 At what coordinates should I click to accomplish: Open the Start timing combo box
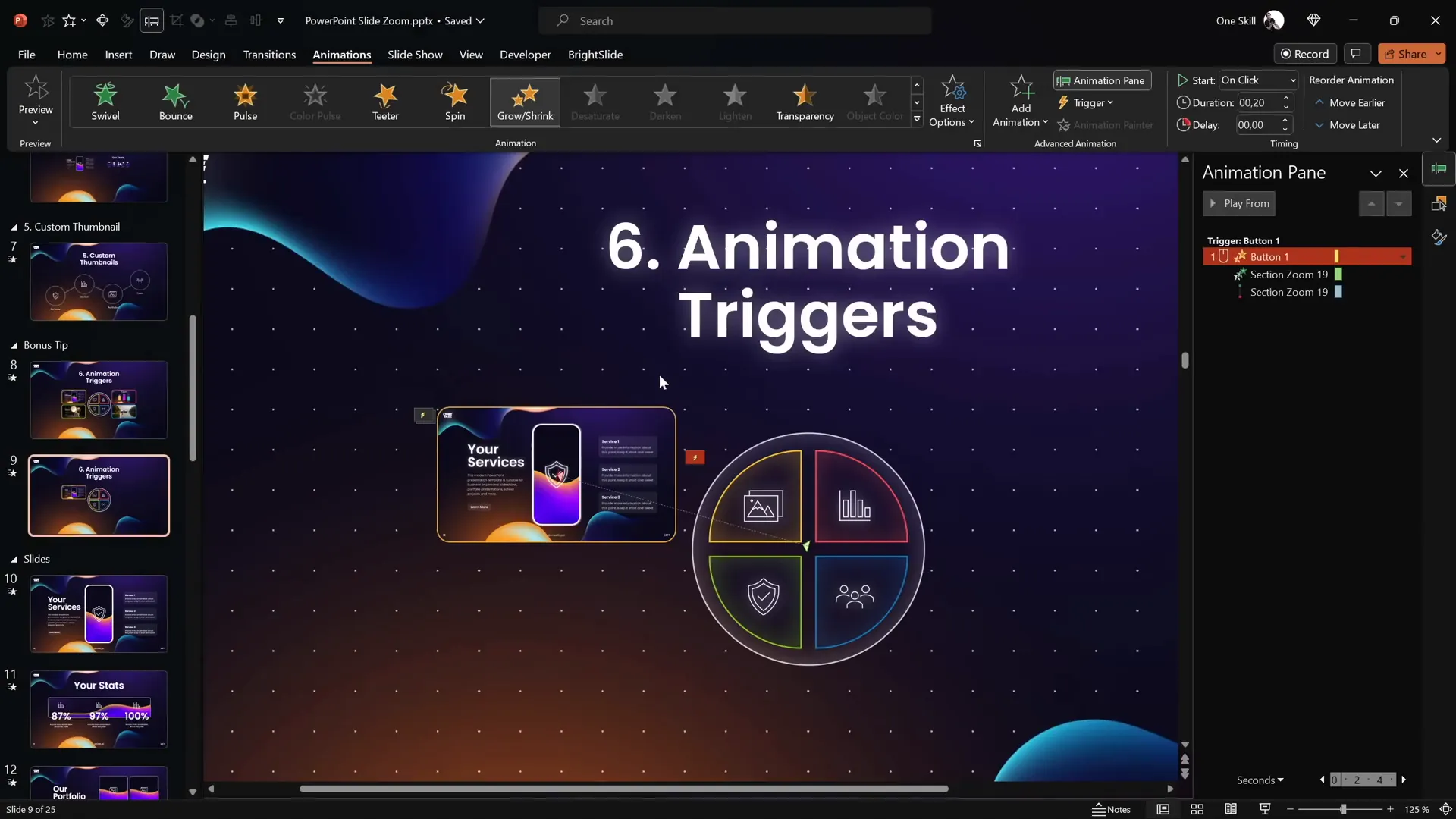(1258, 80)
